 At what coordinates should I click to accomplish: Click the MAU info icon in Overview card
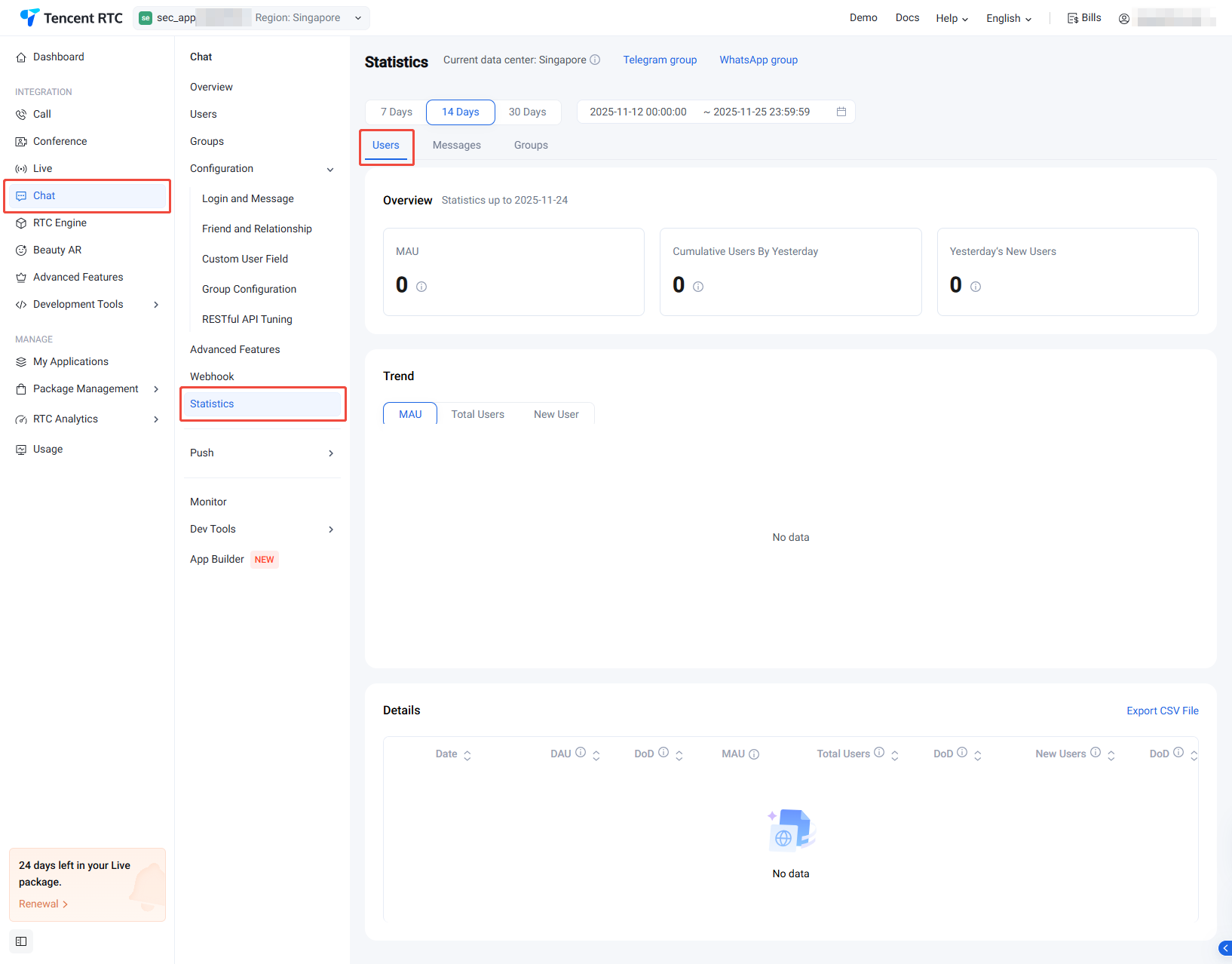point(421,287)
